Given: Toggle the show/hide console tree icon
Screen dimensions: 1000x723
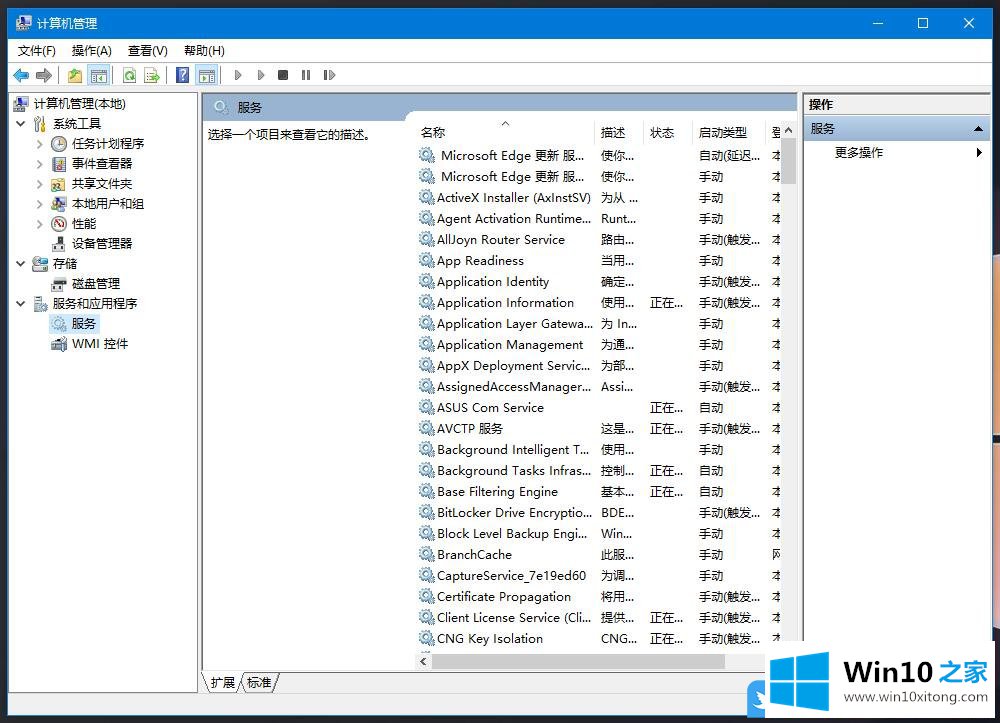Looking at the screenshot, I should point(99,75).
